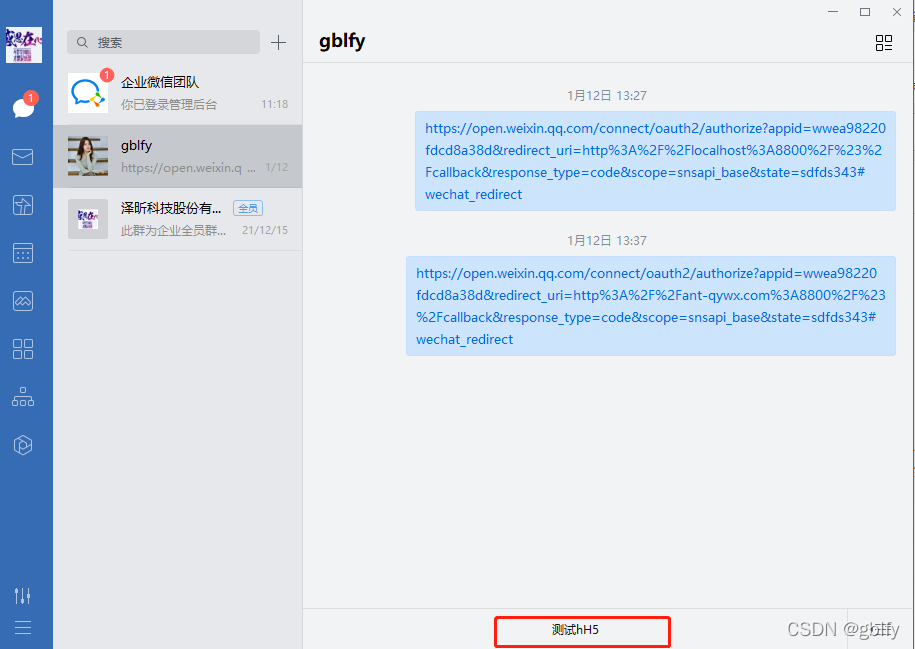
Task: Click the 1月12日 13:27 timestamp
Action: pyautogui.click(x=607, y=96)
